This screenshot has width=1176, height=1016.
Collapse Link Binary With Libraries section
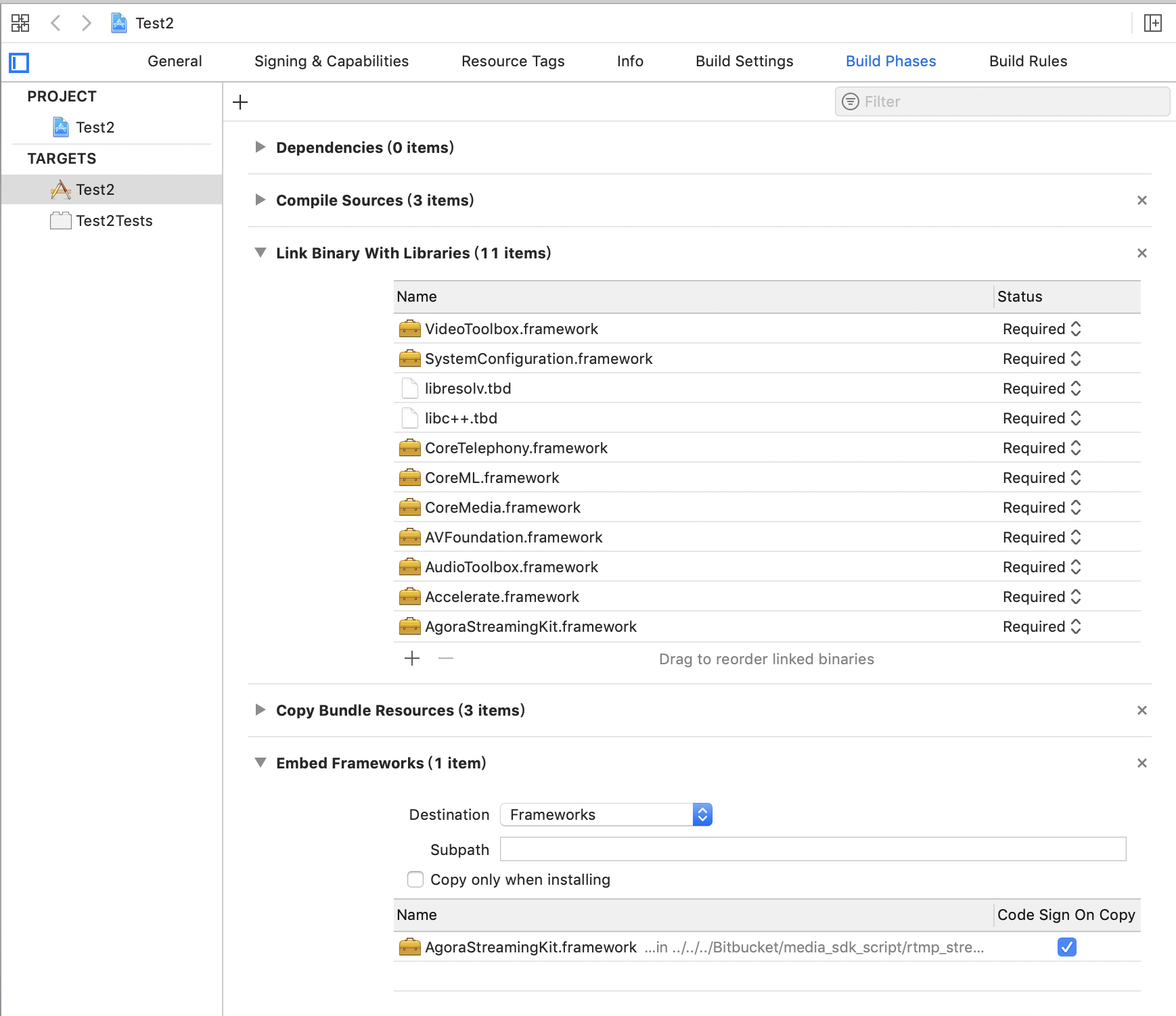(260, 253)
